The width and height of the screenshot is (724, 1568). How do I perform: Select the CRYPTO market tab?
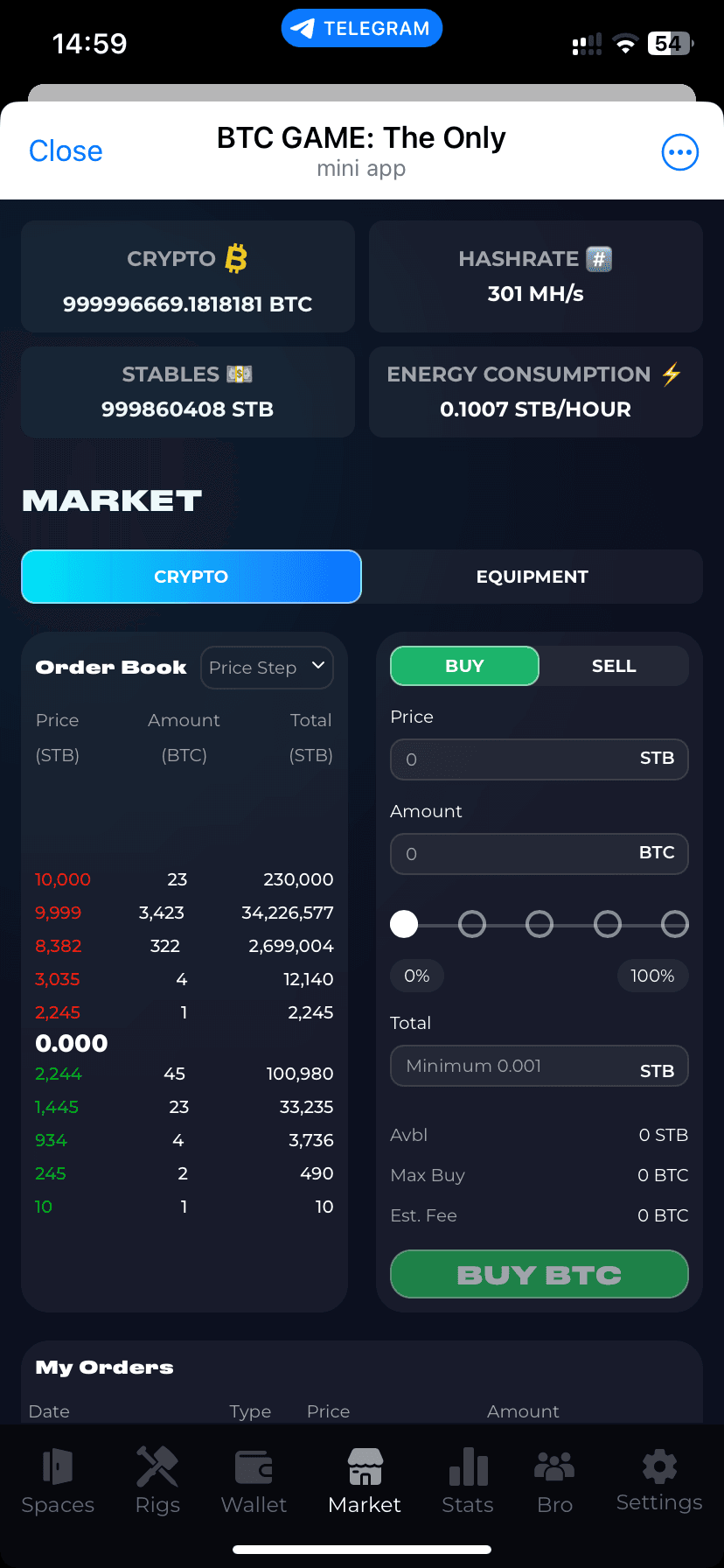coord(191,577)
